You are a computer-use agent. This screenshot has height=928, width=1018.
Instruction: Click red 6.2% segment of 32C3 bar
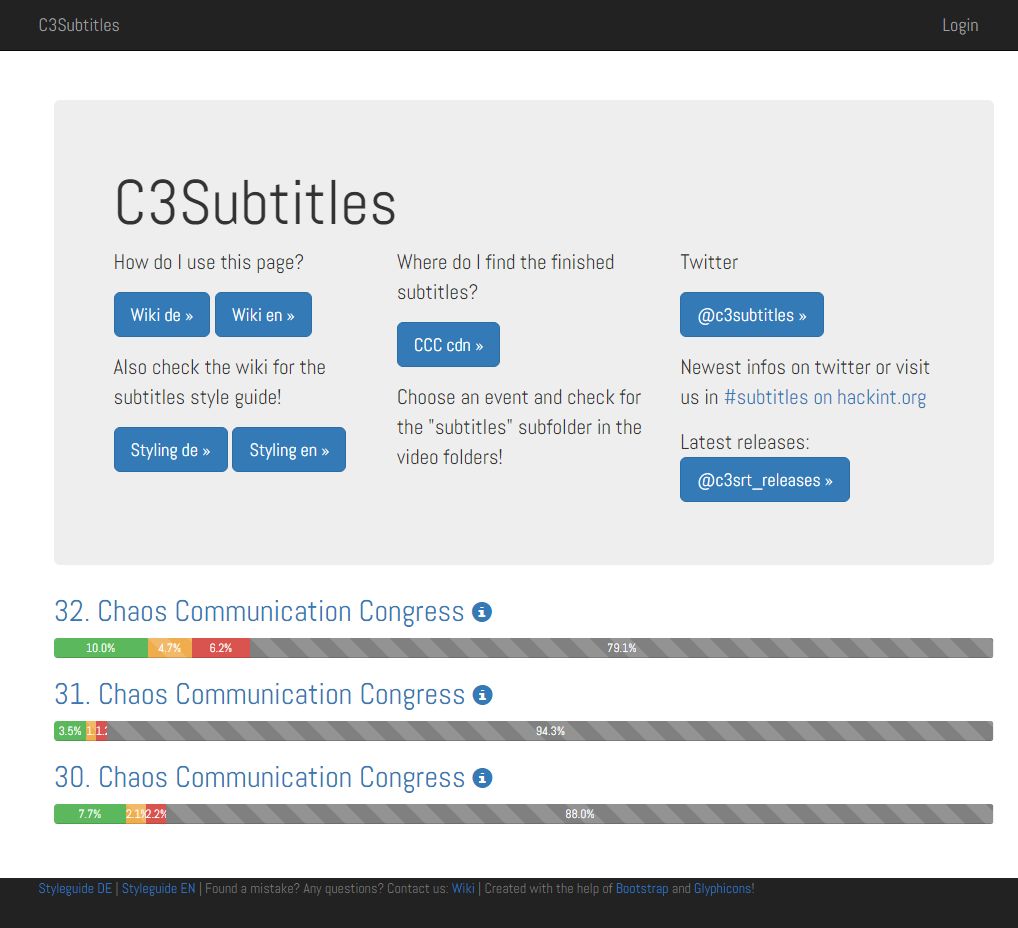(221, 648)
